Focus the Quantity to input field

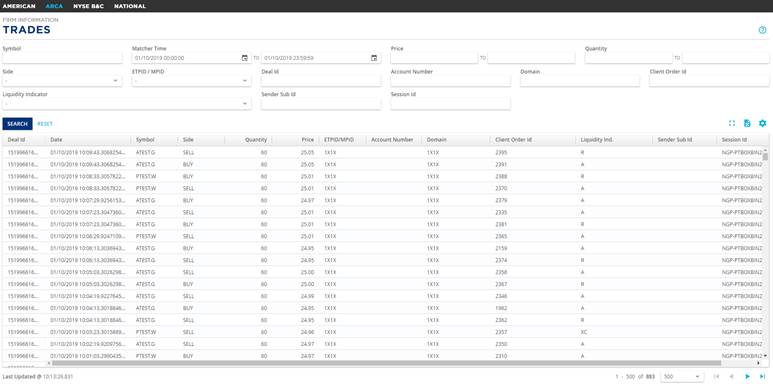pyautogui.click(x=726, y=58)
